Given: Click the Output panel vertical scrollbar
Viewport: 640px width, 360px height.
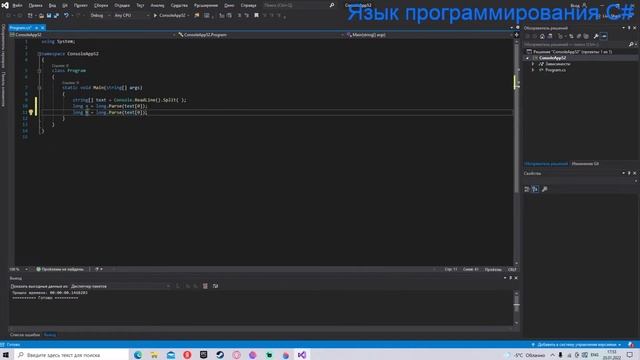Looking at the screenshot, I should pyautogui.click(x=516, y=308).
